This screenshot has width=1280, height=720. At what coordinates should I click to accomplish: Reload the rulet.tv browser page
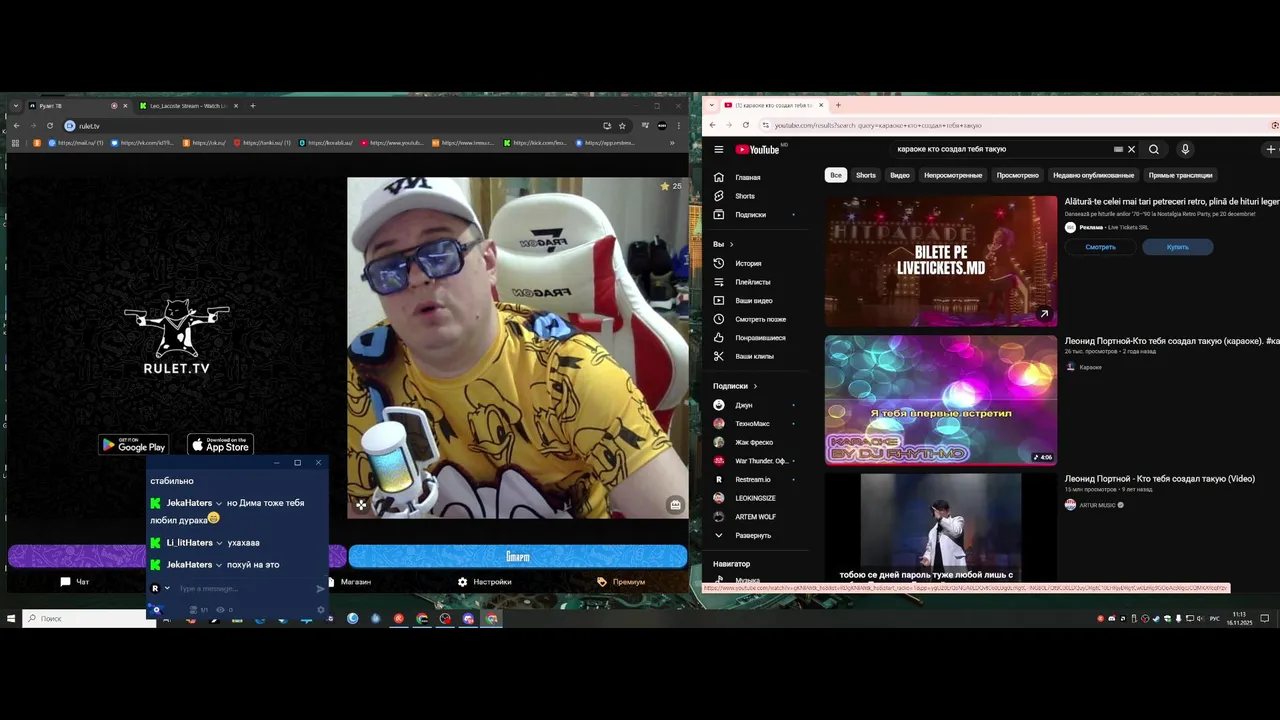click(x=49, y=126)
